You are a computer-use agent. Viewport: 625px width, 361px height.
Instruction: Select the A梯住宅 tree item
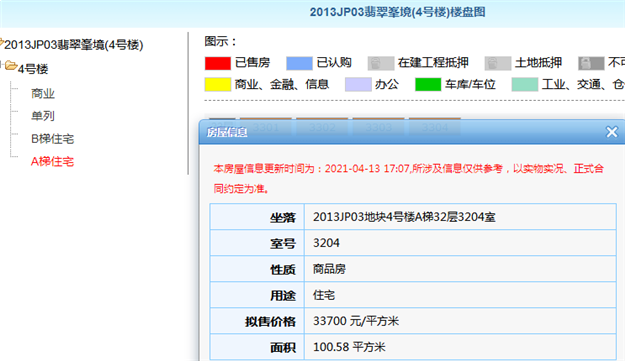click(x=53, y=161)
